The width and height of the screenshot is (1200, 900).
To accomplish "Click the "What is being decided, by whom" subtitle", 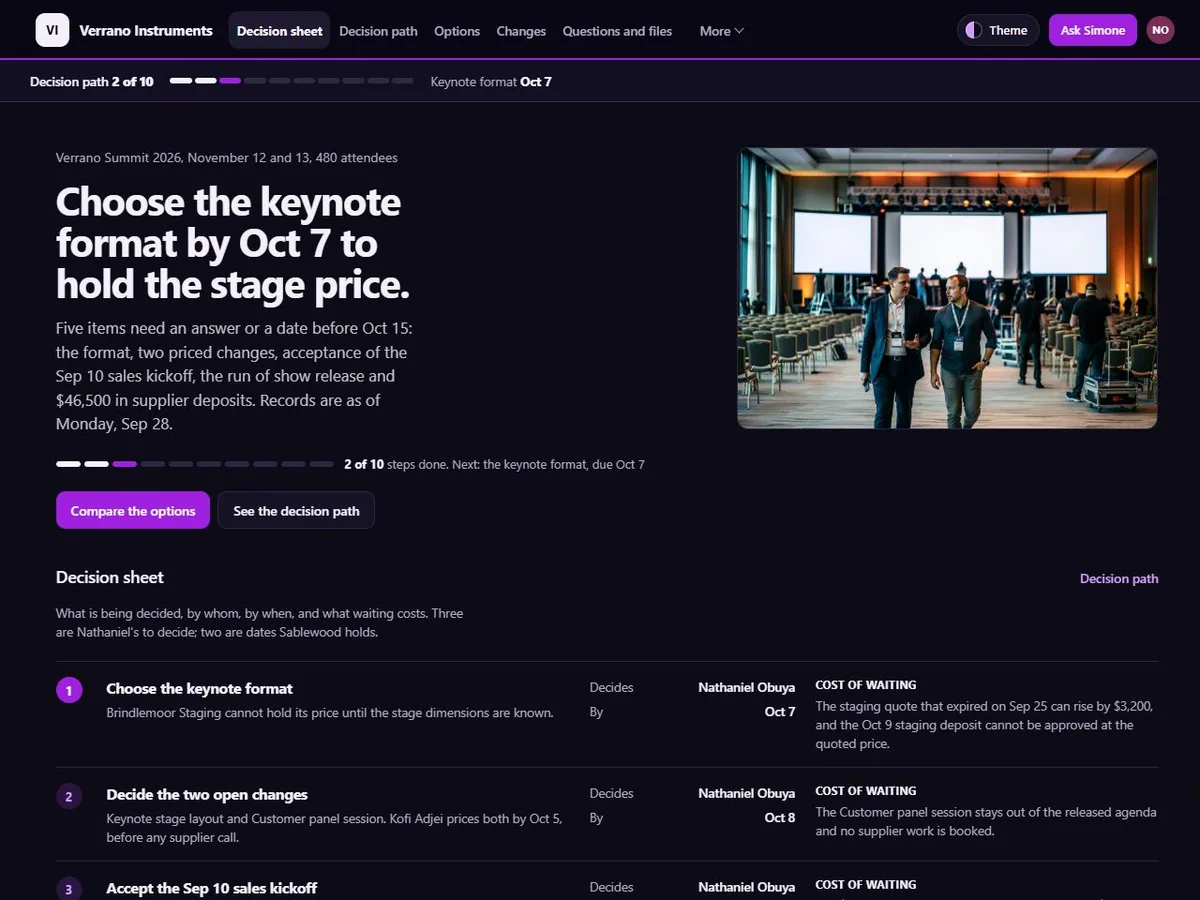I will click(x=260, y=622).
